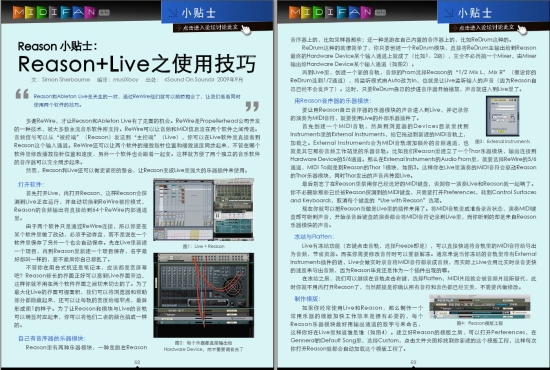
Task: Click the blue intro quote about Reason and Ableton Live
Action: (137, 100)
